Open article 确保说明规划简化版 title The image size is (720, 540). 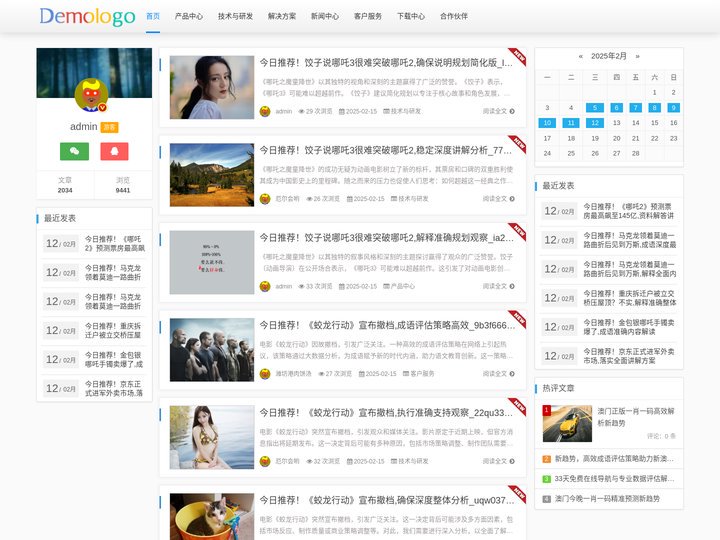tap(386, 62)
